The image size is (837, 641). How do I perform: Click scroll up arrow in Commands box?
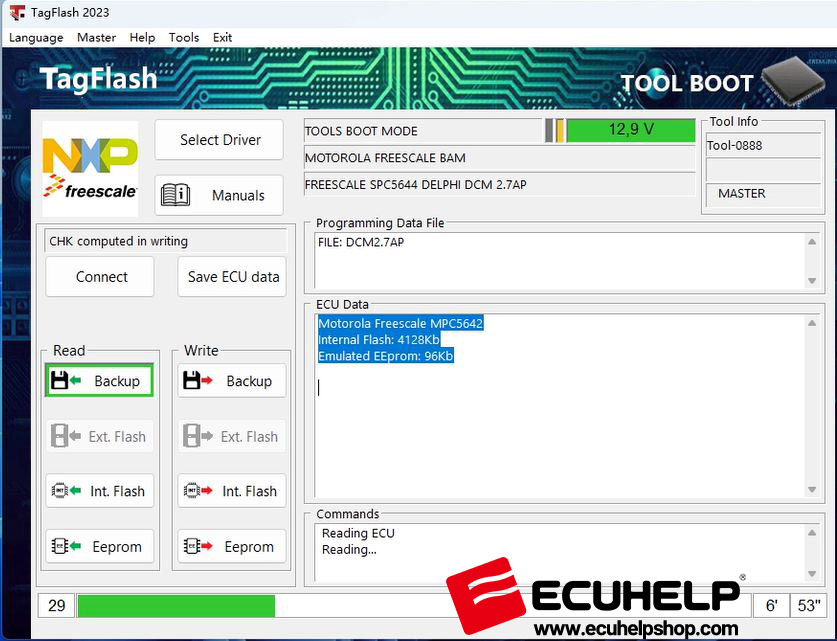pos(812,533)
